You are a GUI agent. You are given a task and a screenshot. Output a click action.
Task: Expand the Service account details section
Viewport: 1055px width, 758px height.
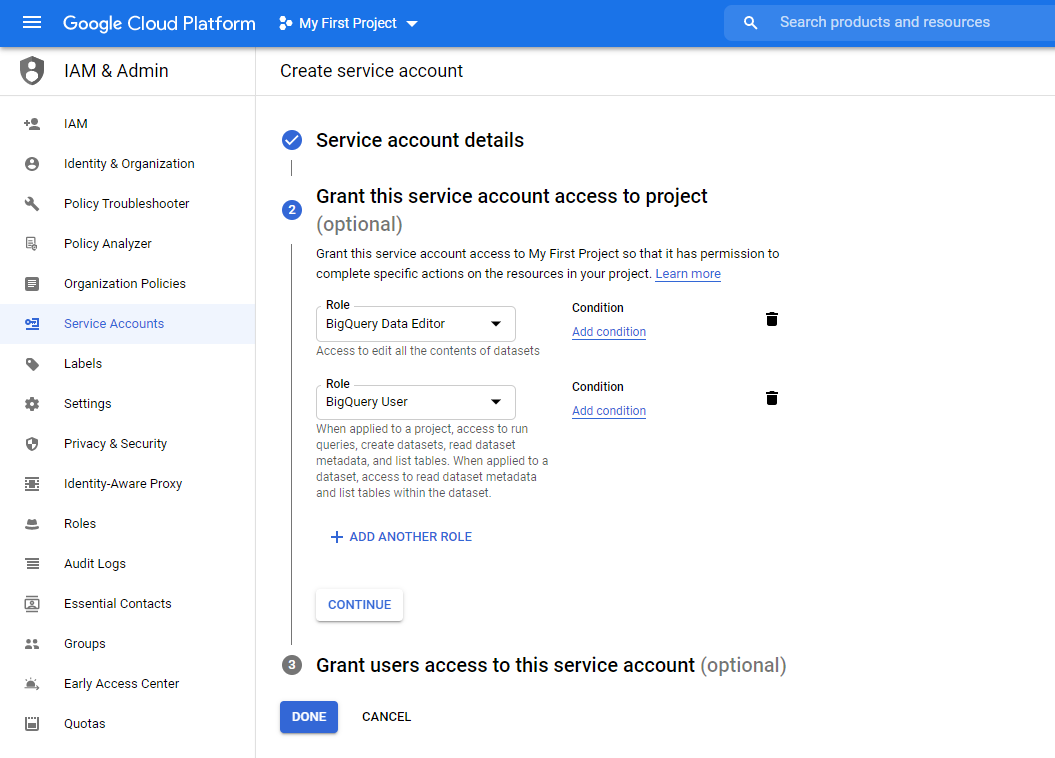[x=420, y=140]
